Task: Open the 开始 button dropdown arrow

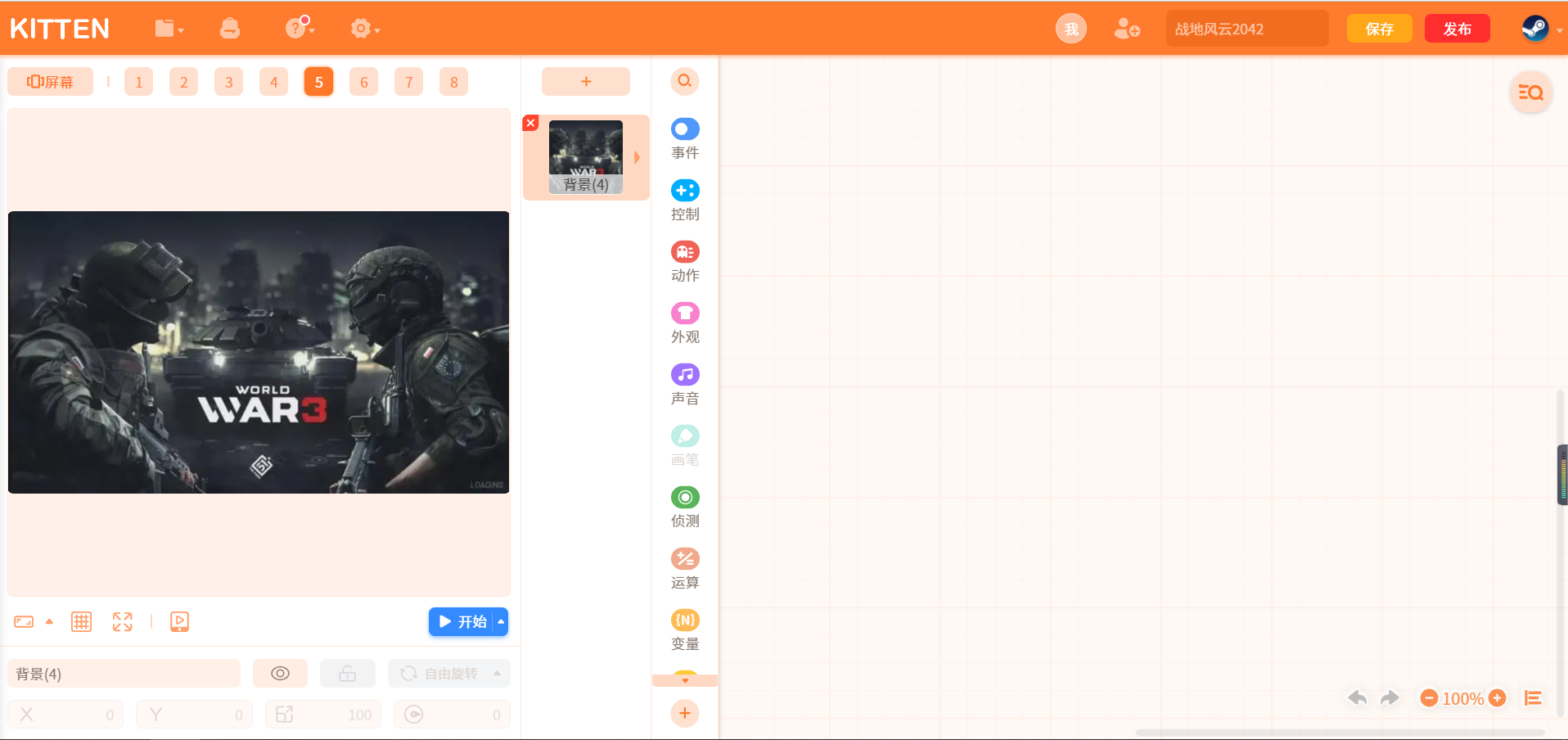Action: 501,622
